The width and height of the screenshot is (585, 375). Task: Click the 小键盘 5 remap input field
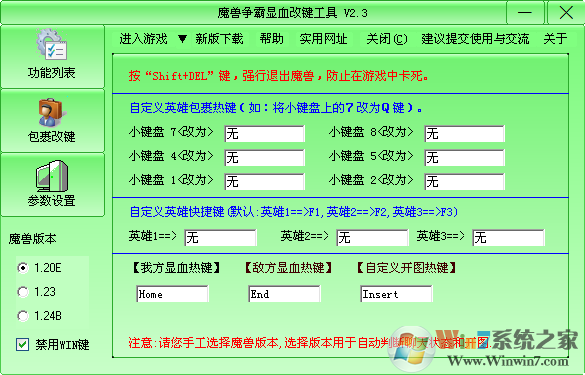tap(464, 157)
